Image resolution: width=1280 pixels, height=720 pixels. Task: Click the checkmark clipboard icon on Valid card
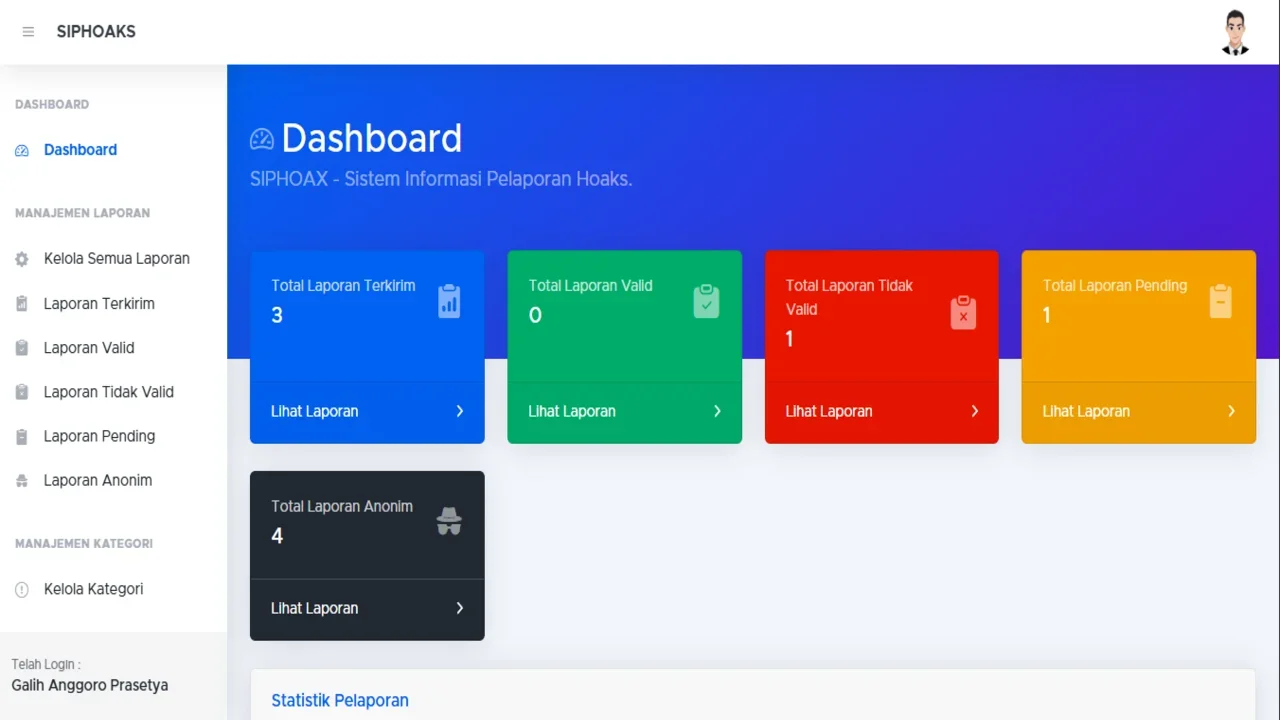coord(706,301)
